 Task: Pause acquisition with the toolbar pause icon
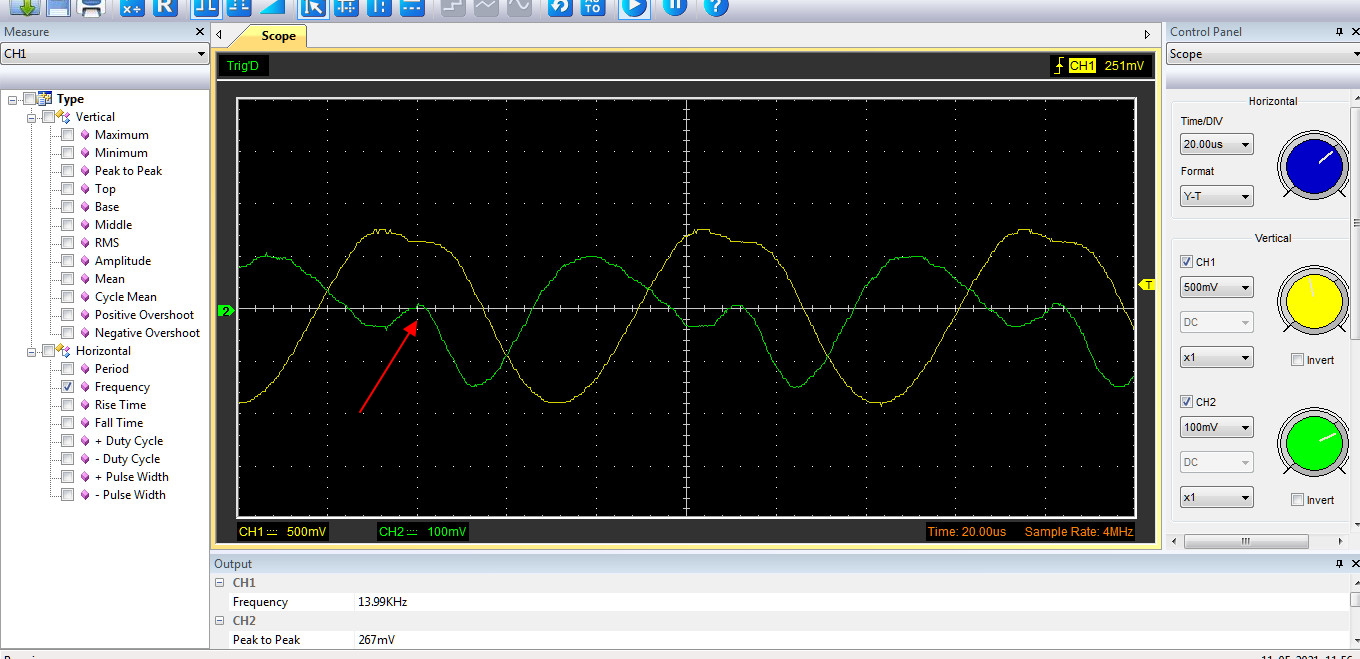coord(675,6)
